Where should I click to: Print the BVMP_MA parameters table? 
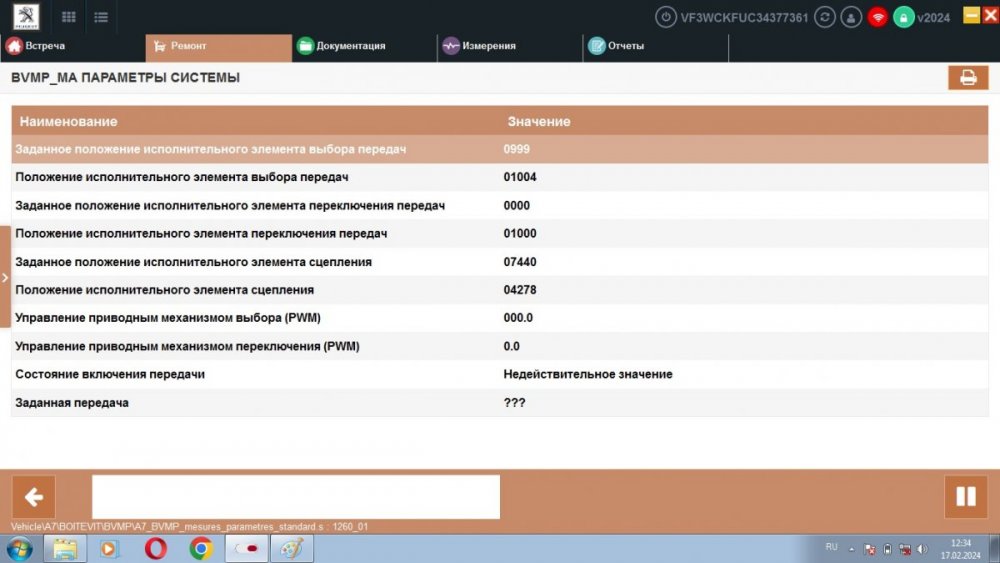click(x=967, y=77)
